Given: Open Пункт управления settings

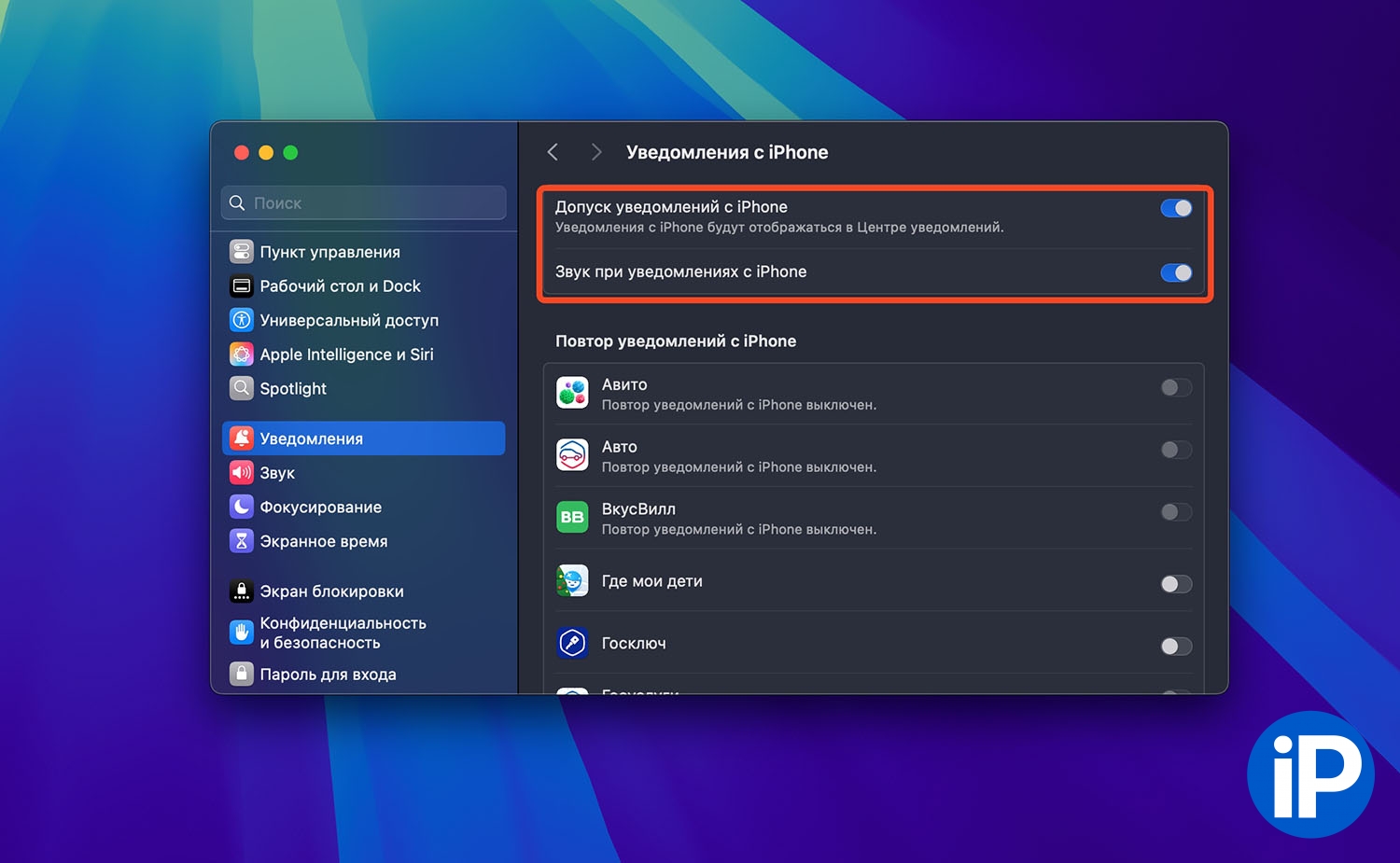Looking at the screenshot, I should click(x=364, y=252).
